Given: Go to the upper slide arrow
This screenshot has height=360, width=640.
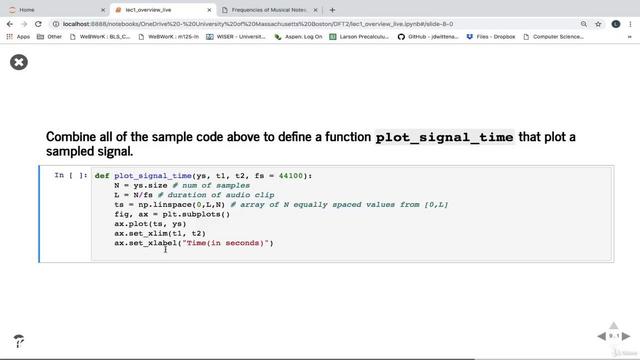Looking at the screenshot, I should 613,325.
